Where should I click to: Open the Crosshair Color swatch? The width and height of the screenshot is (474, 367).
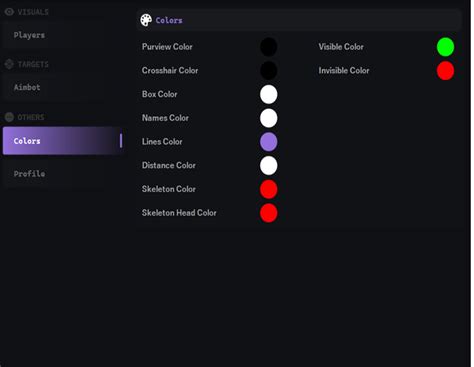[269, 70]
